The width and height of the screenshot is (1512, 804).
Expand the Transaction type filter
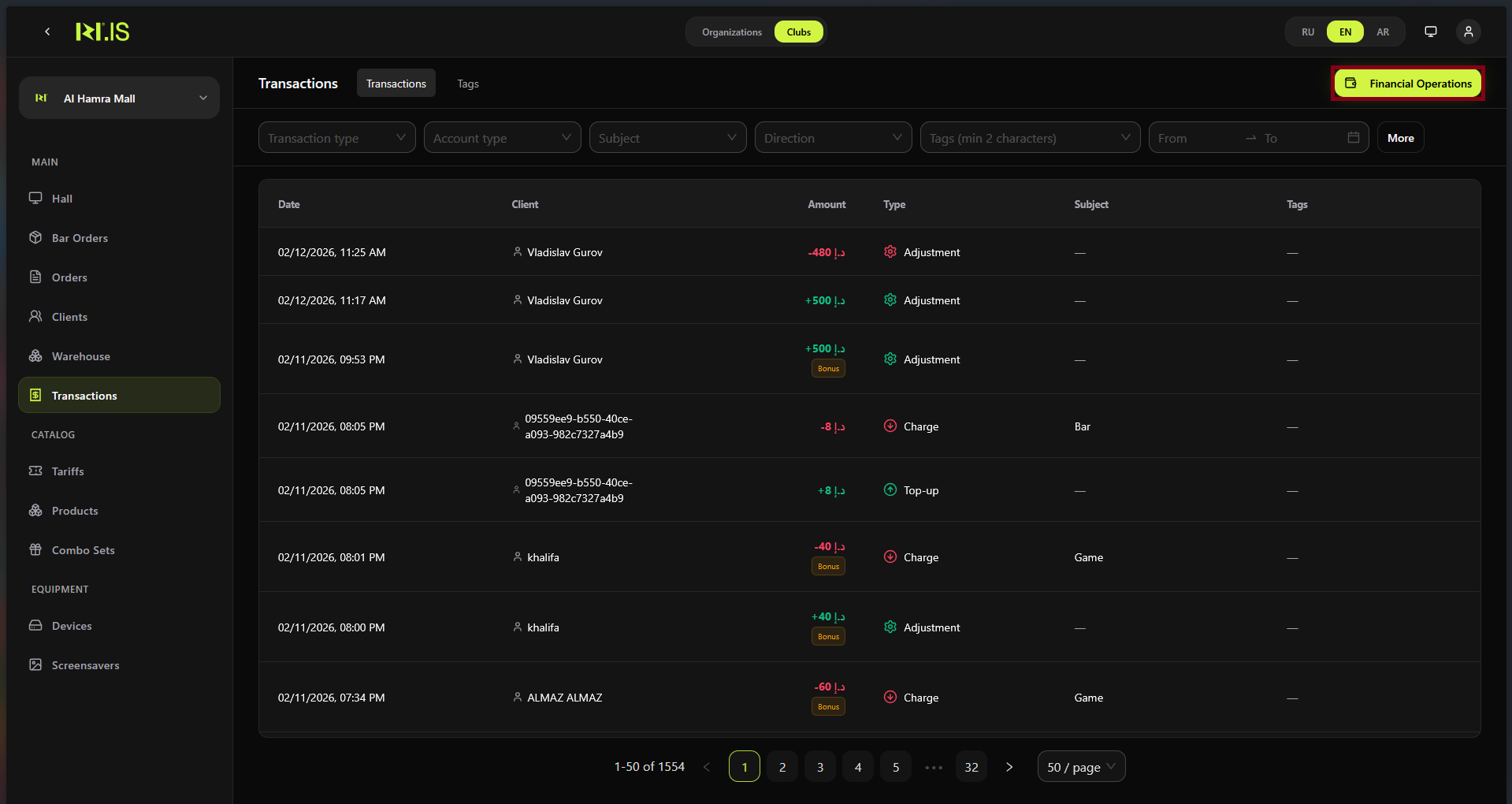coord(336,138)
